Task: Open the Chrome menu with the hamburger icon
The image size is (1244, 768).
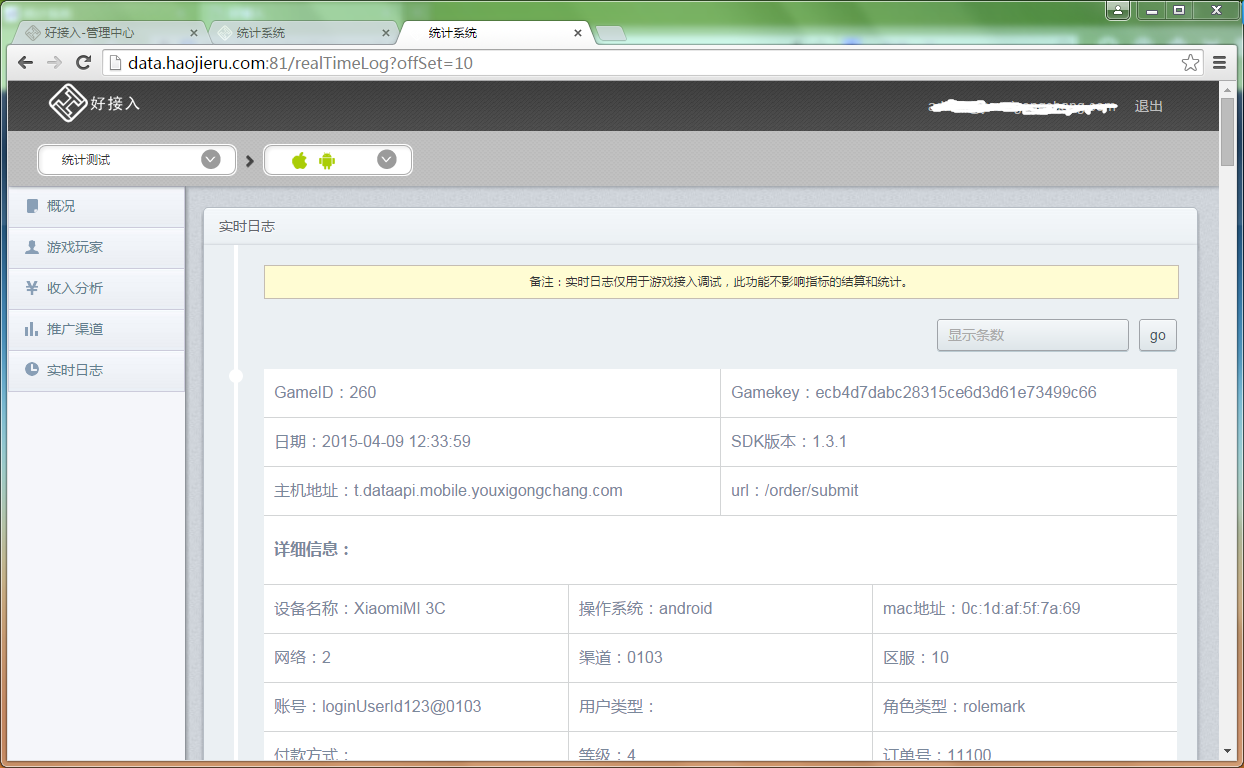Action: point(1219,62)
